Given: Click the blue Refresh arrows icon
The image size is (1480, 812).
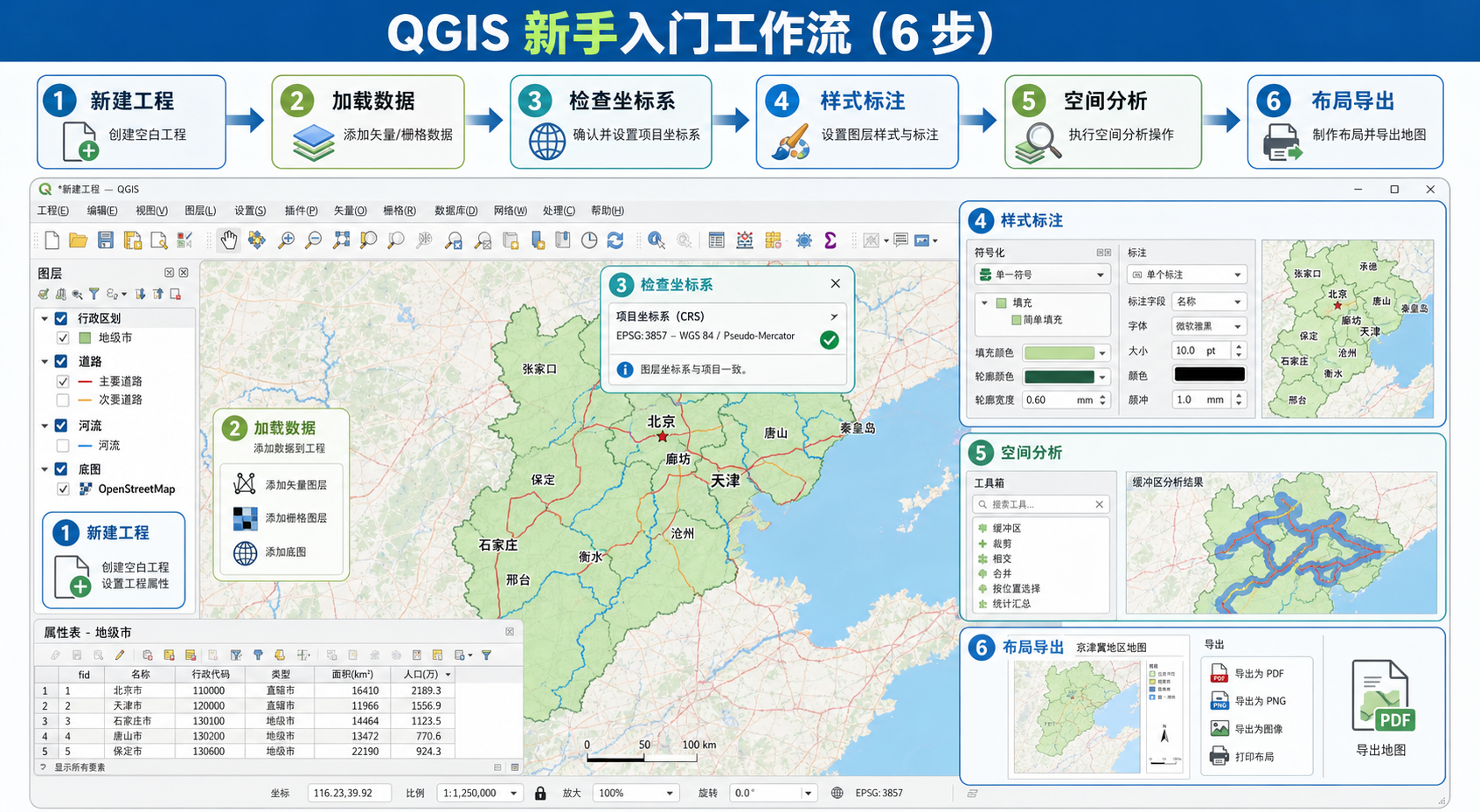Looking at the screenshot, I should pos(615,239).
